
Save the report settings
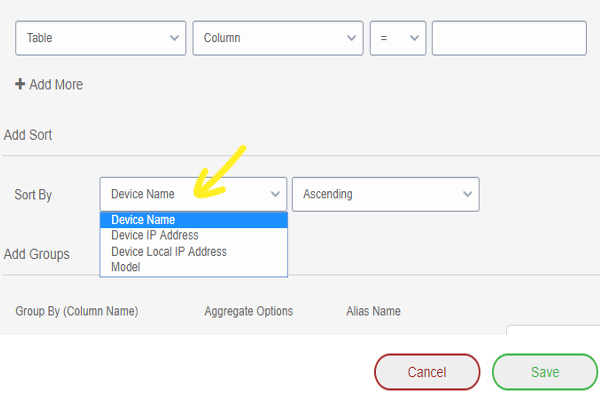(545, 372)
